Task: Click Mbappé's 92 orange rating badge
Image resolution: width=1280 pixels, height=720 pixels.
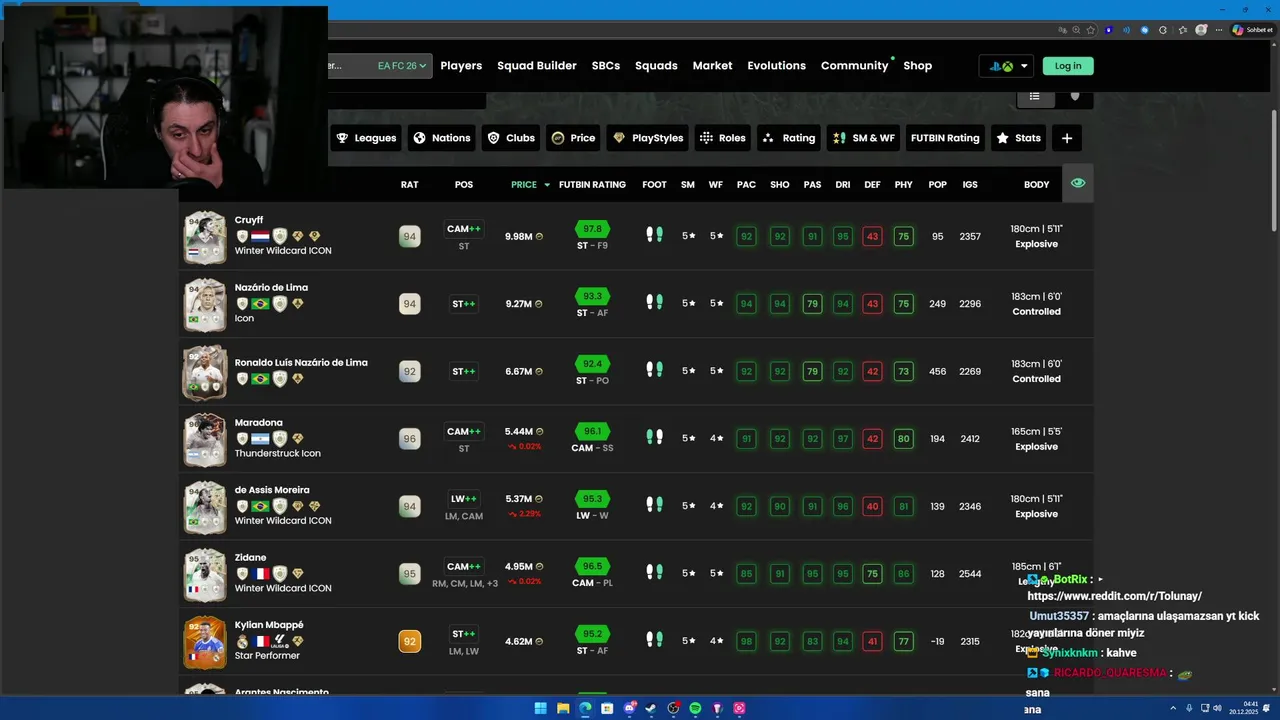Action: point(409,641)
